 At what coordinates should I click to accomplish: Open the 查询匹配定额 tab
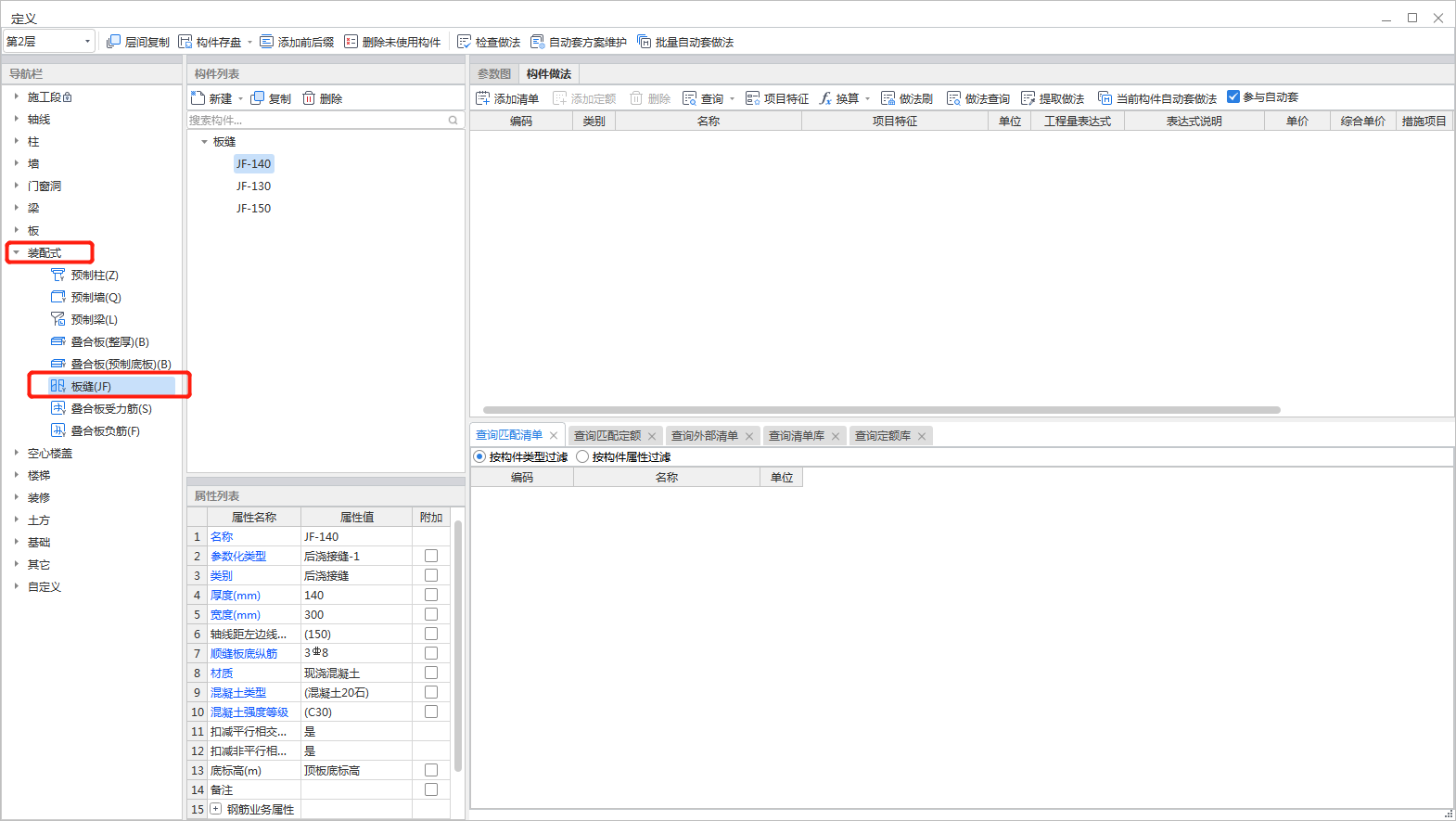click(607, 436)
